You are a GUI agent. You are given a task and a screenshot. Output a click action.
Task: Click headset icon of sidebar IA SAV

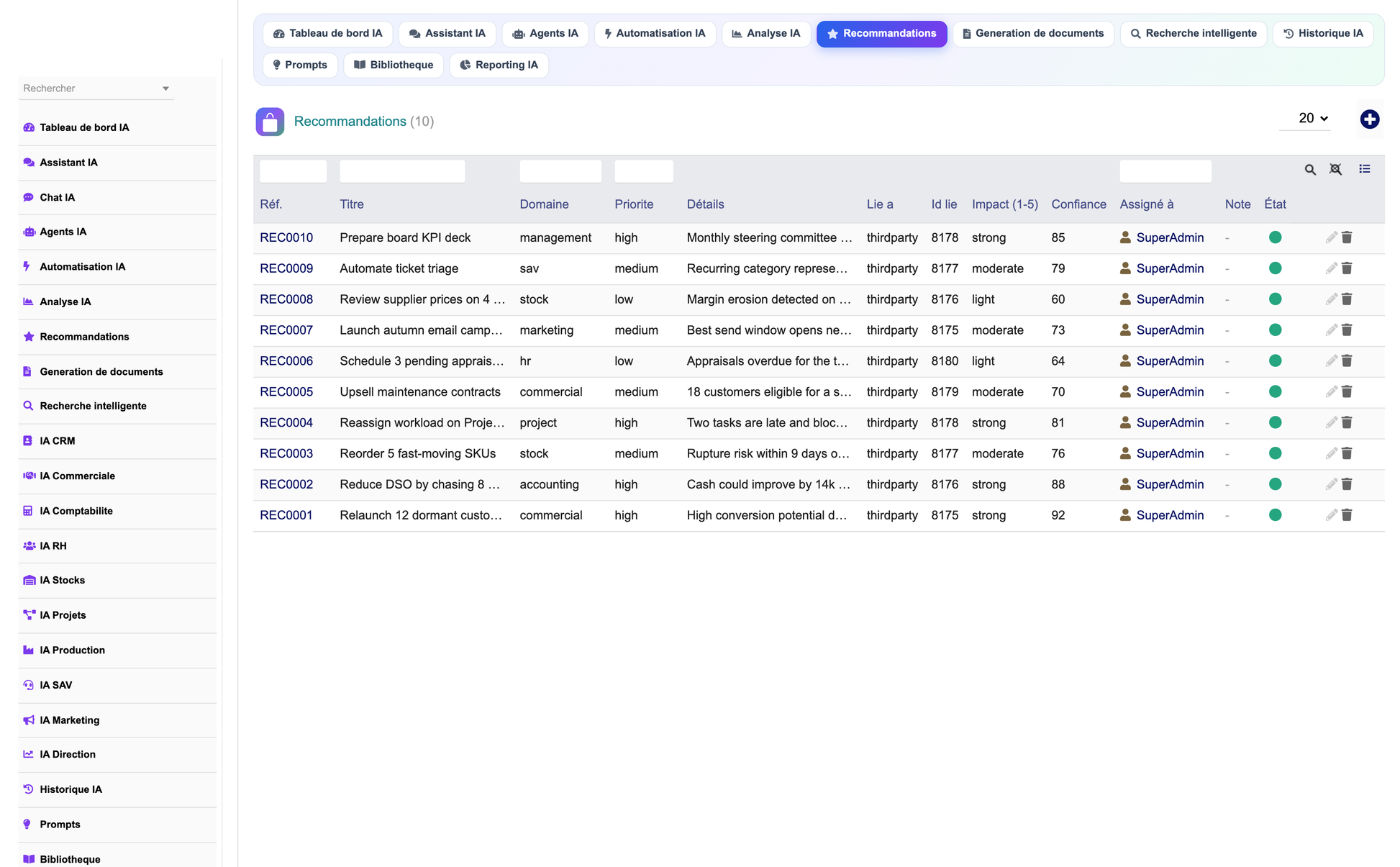pos(29,686)
